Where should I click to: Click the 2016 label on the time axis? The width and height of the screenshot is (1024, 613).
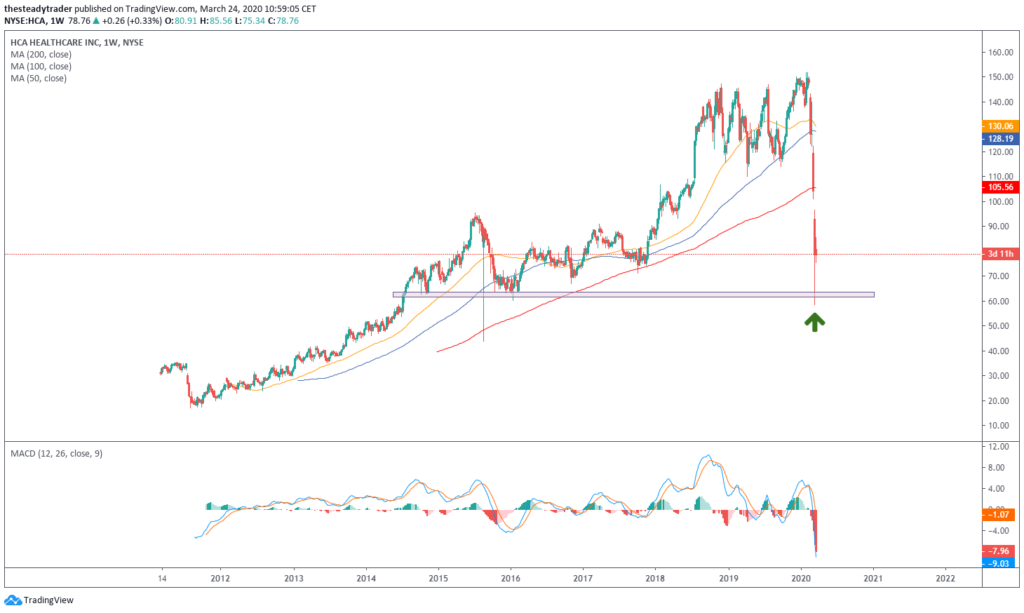pos(510,578)
